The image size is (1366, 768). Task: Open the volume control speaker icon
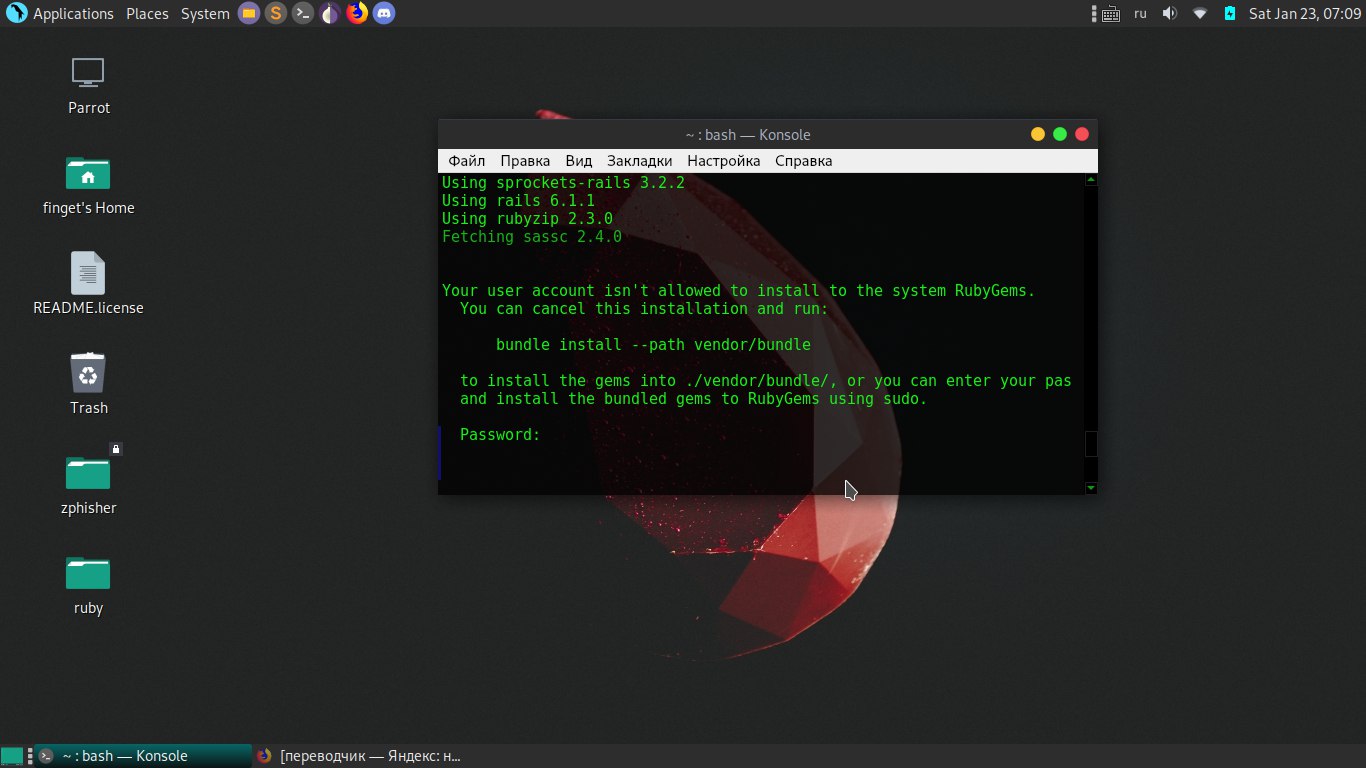(1170, 13)
